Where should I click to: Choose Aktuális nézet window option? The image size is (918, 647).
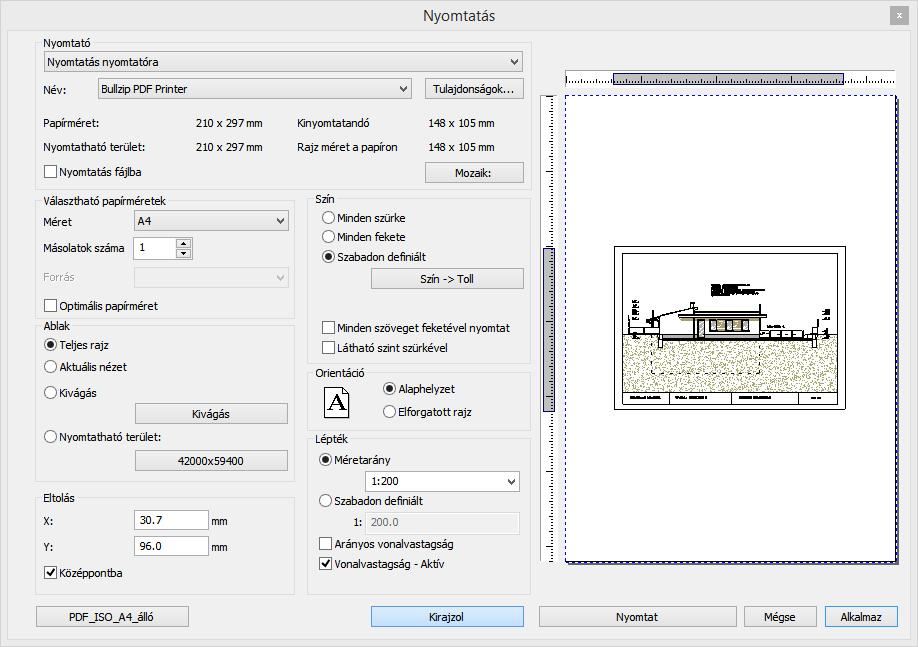51,367
